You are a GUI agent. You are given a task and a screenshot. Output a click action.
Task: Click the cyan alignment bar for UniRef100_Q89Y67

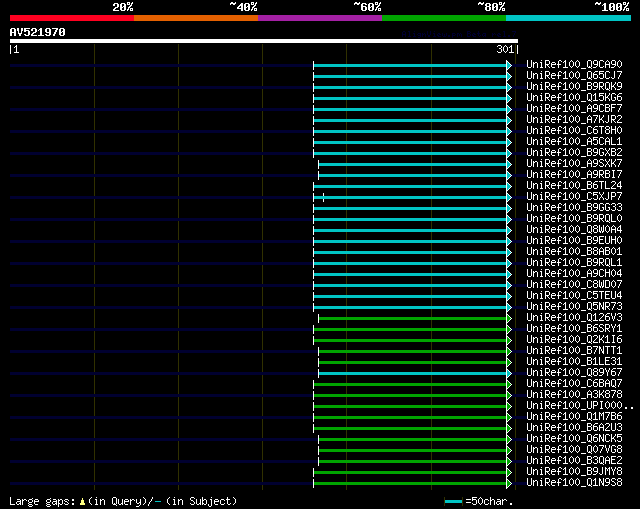click(x=413, y=374)
